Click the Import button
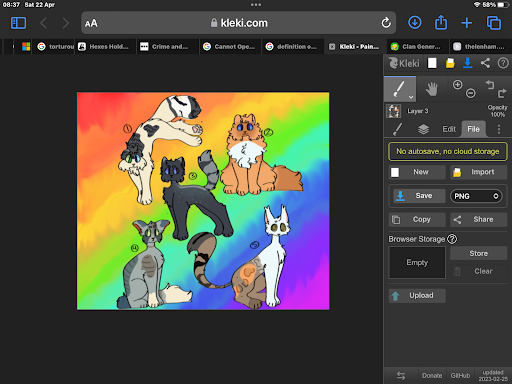 (479, 172)
